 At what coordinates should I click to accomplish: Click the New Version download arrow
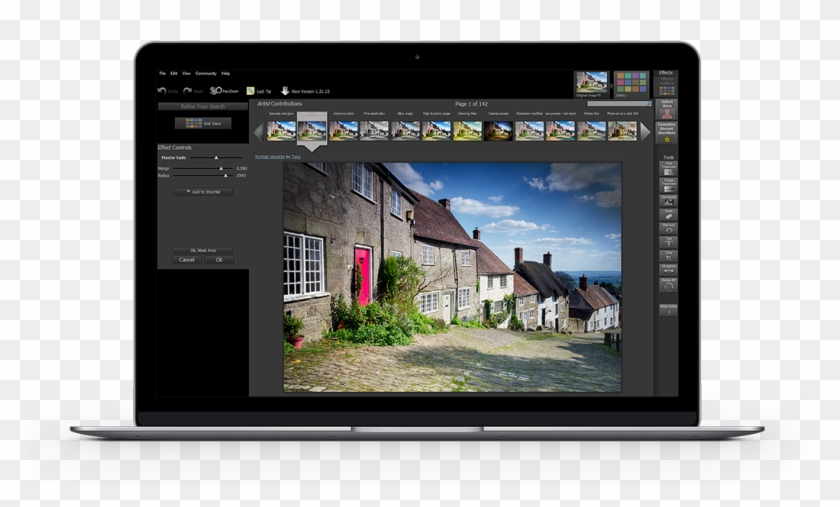[285, 91]
